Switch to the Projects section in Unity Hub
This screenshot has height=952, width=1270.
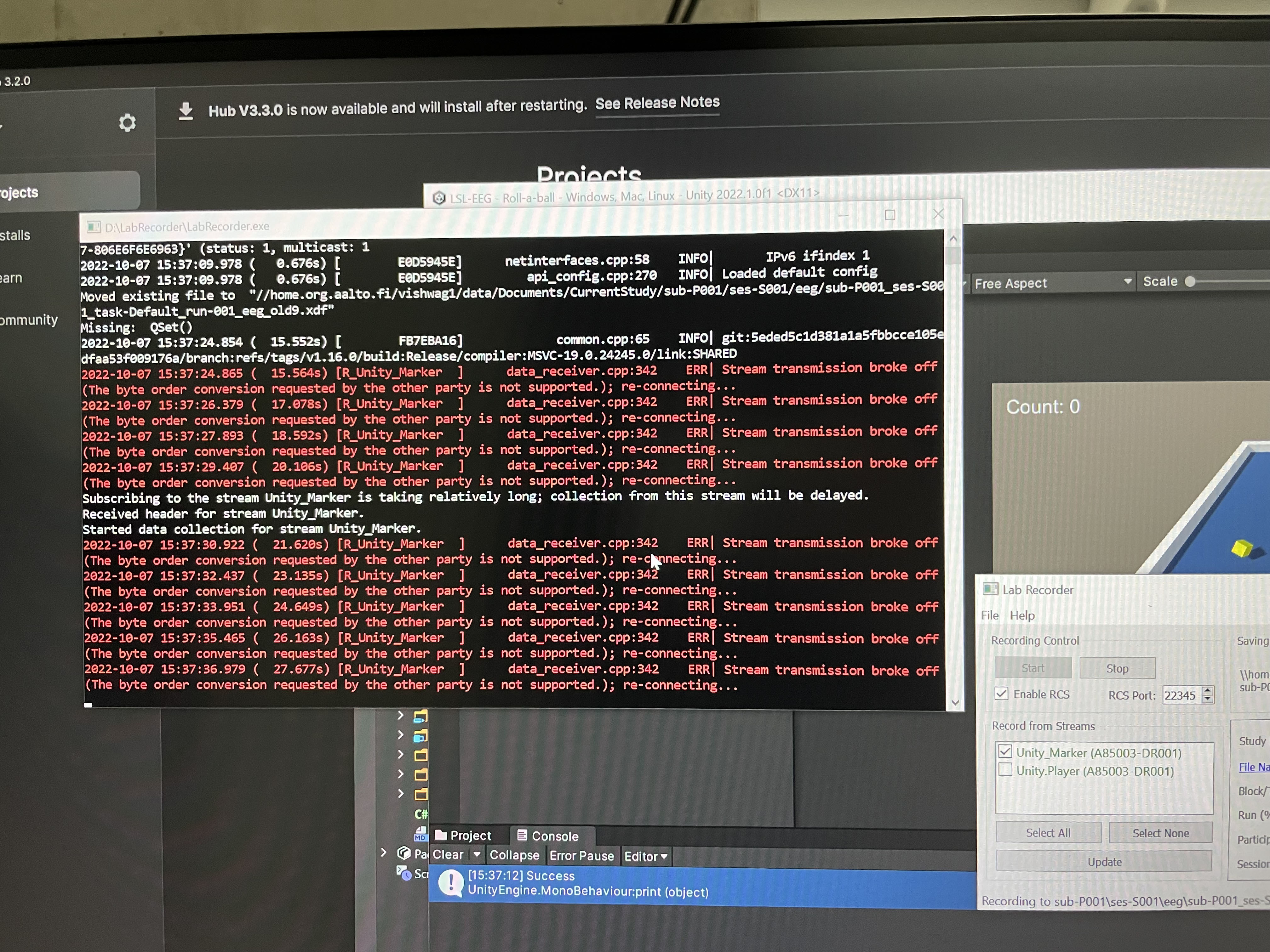click(20, 192)
